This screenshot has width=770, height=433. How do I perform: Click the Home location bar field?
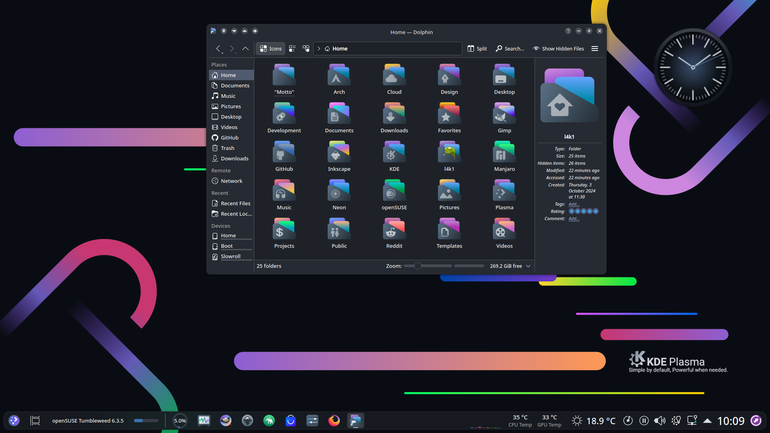pos(387,49)
